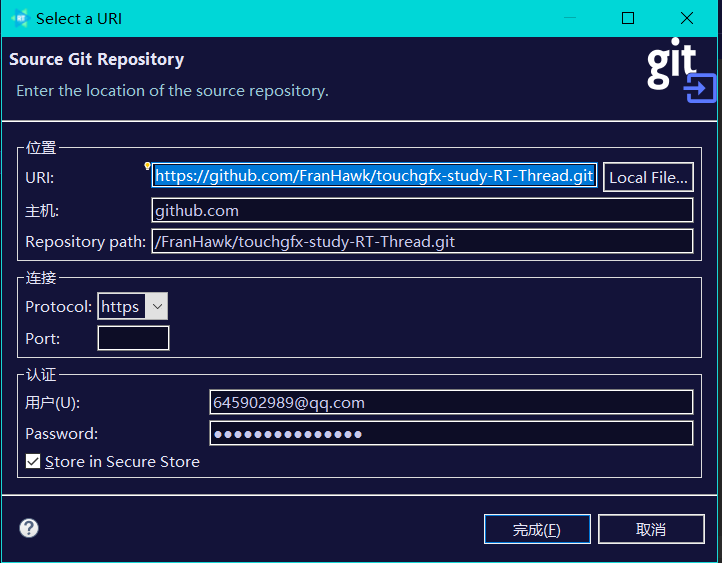Close the Select a URI dialog

point(687,18)
